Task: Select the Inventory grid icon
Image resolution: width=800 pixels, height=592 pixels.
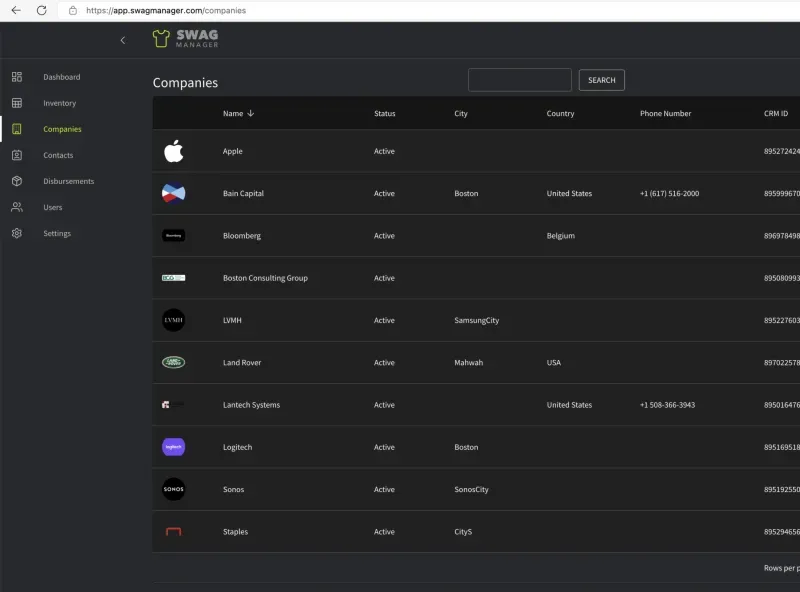Action: (16, 103)
